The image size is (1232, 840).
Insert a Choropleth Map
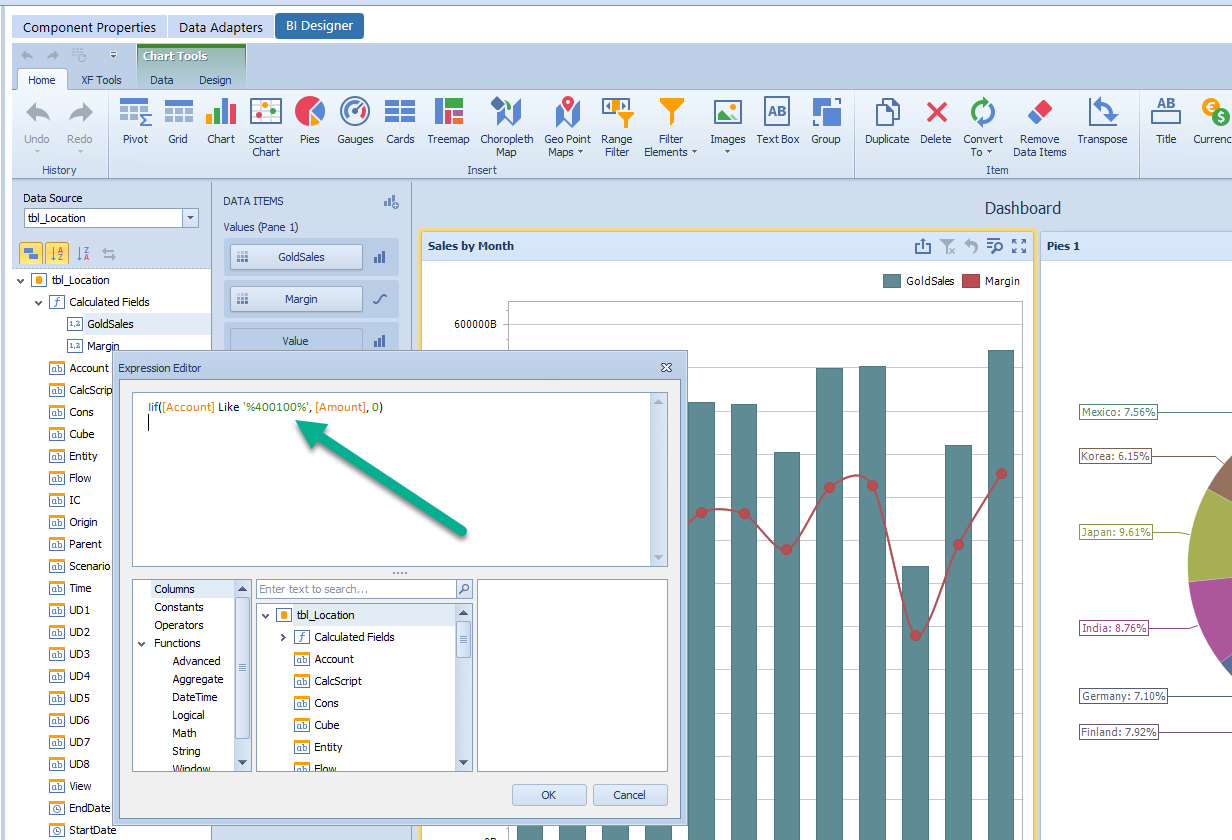pyautogui.click(x=507, y=120)
